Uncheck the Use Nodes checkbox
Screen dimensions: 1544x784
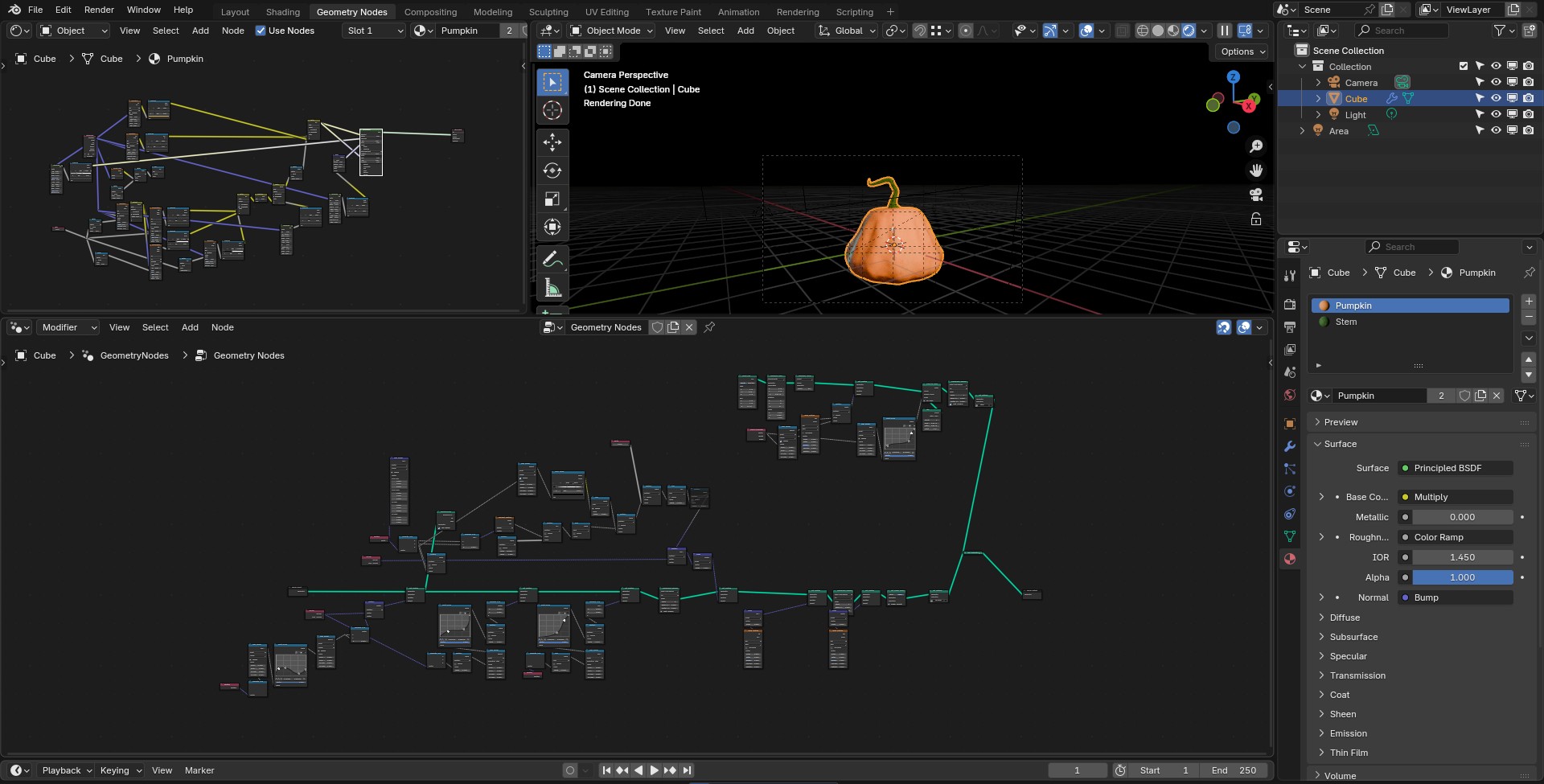pyautogui.click(x=261, y=31)
